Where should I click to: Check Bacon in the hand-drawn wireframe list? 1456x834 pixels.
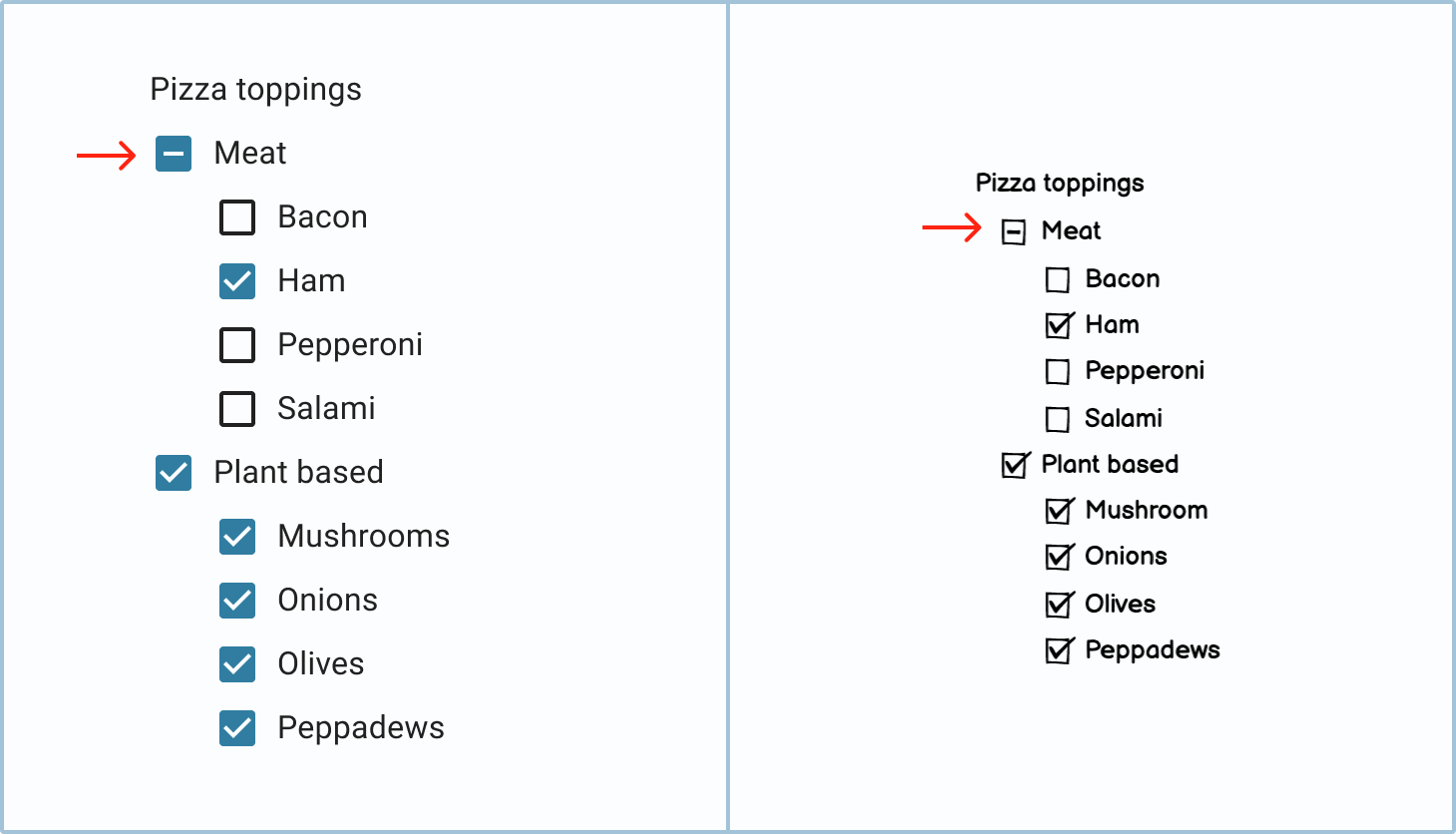point(1057,280)
